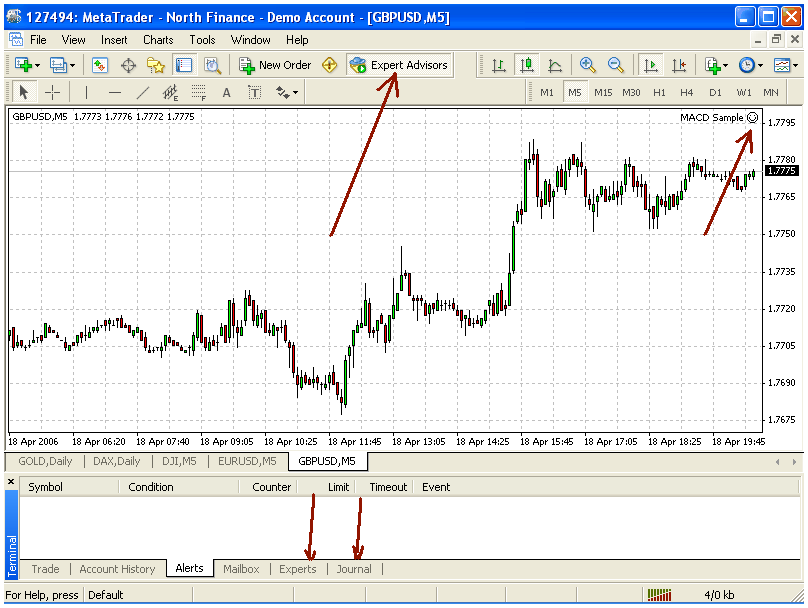808x608 pixels.
Task: Select the Crosshair tool
Action: point(53,93)
